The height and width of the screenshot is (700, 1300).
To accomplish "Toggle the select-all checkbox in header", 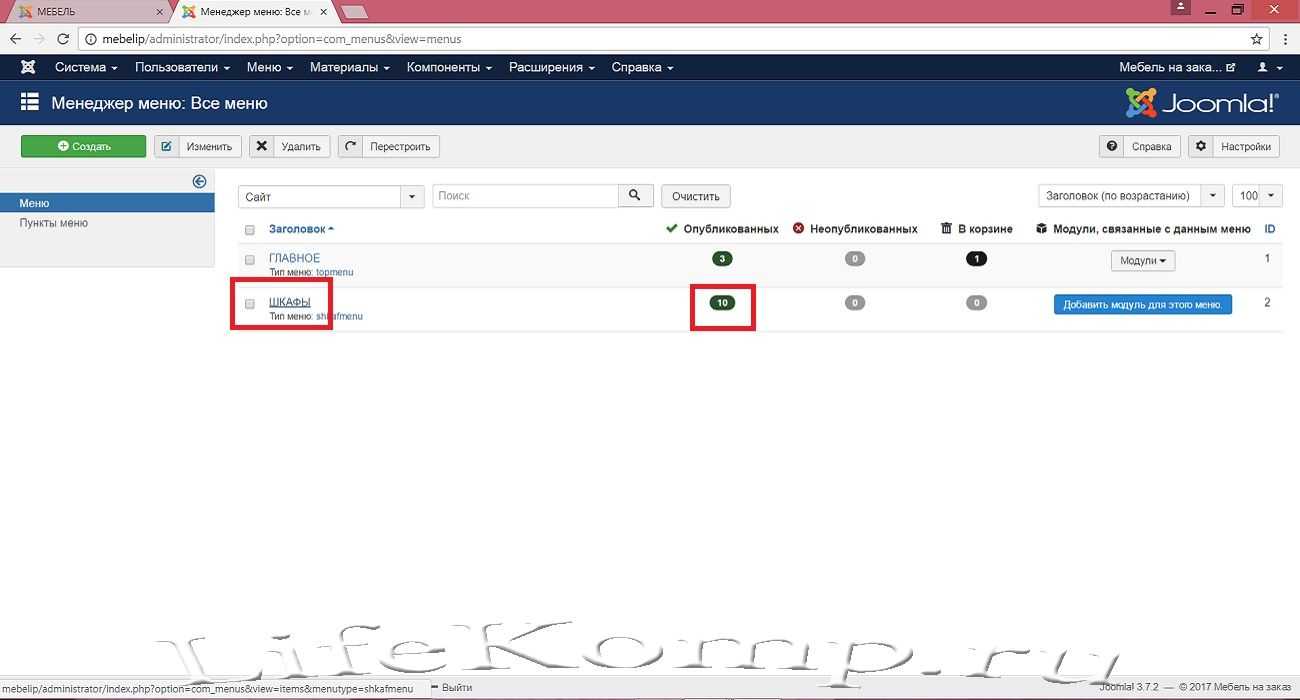I will tap(250, 230).
